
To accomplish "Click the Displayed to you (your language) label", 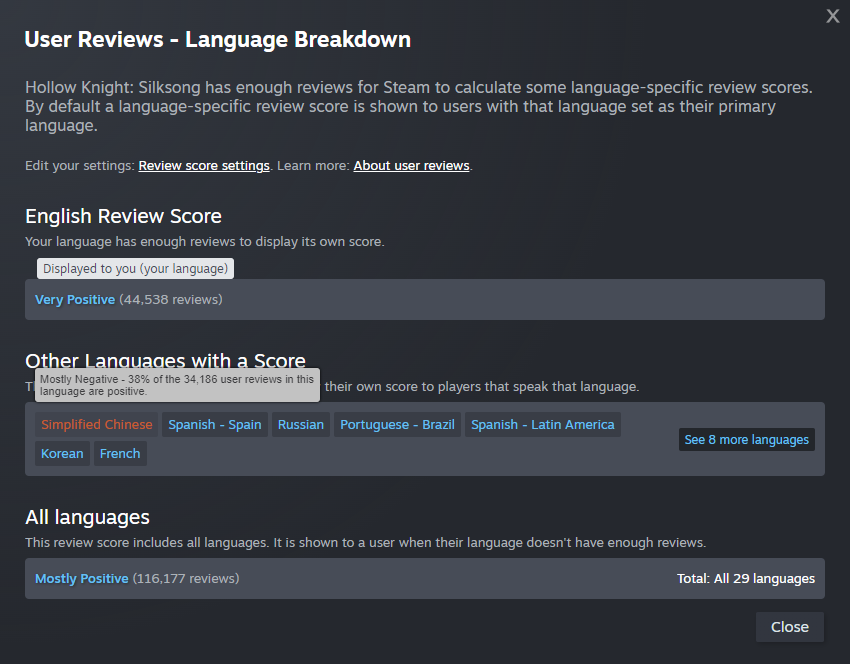I will tap(136, 269).
